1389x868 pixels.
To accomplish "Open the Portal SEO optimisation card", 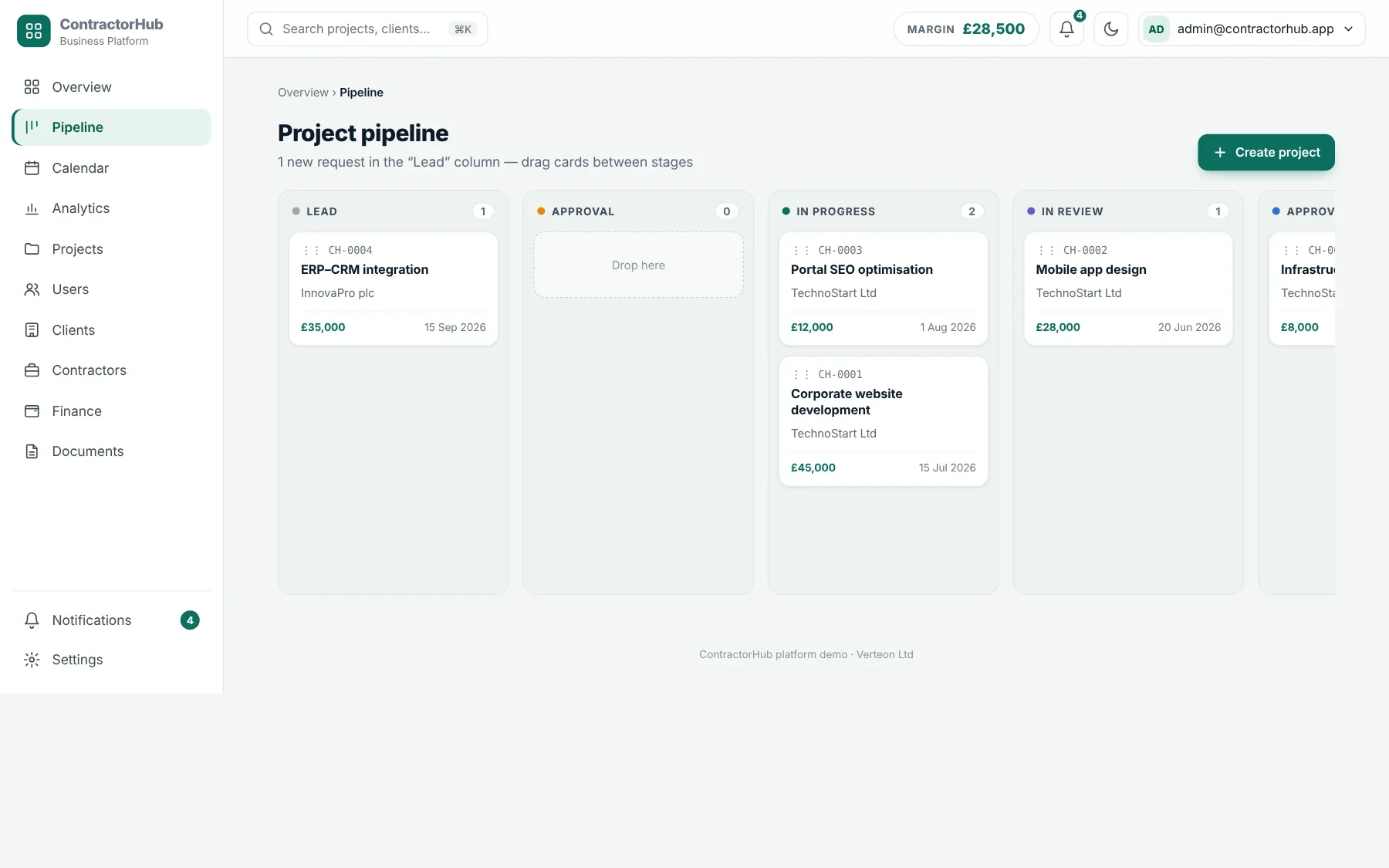I will [x=884, y=289].
